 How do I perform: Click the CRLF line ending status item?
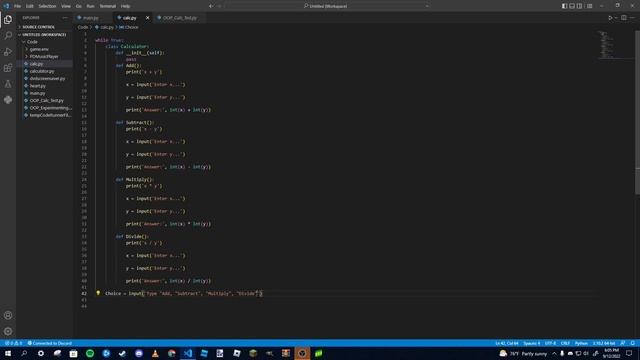tap(565, 343)
